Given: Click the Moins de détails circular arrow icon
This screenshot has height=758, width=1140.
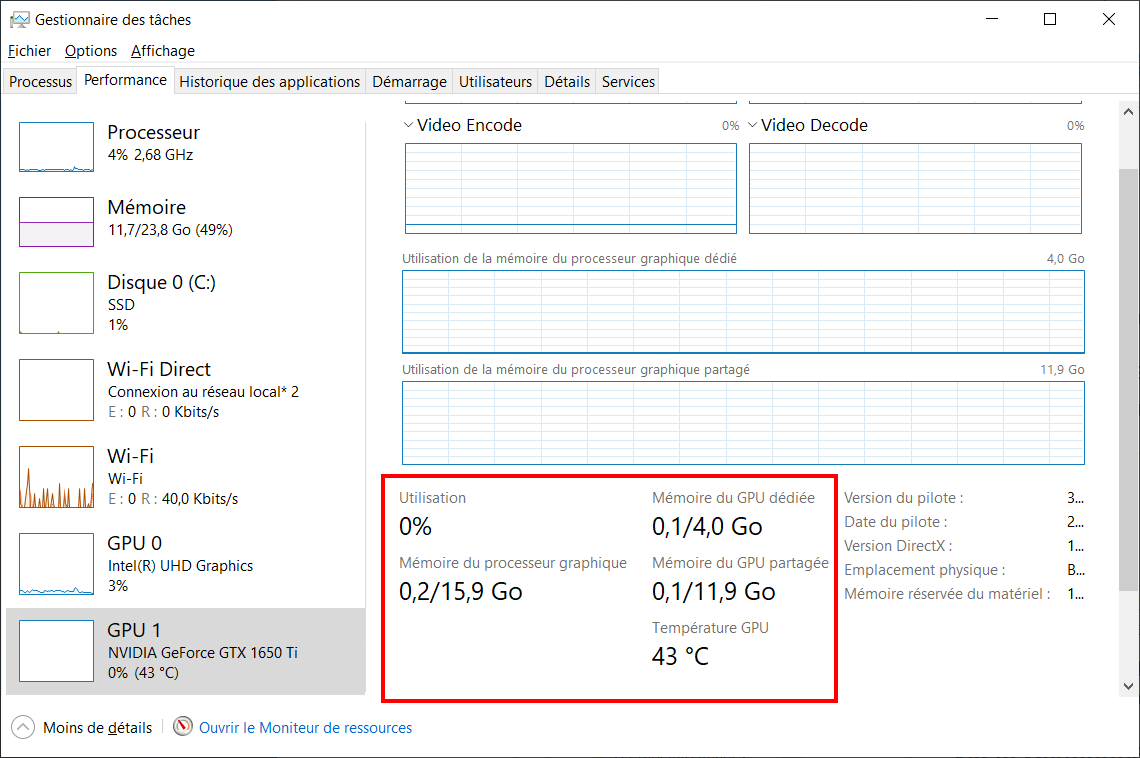Looking at the screenshot, I should 23,727.
